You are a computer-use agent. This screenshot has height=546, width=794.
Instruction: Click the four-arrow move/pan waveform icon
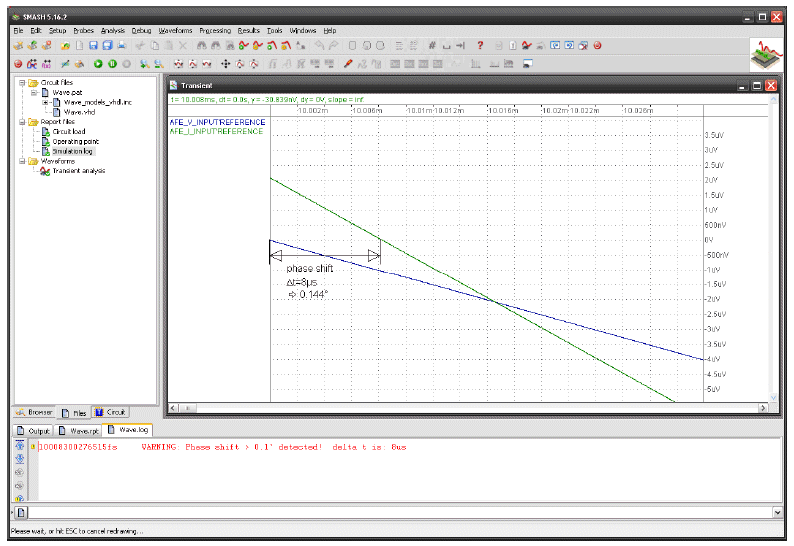(x=225, y=64)
